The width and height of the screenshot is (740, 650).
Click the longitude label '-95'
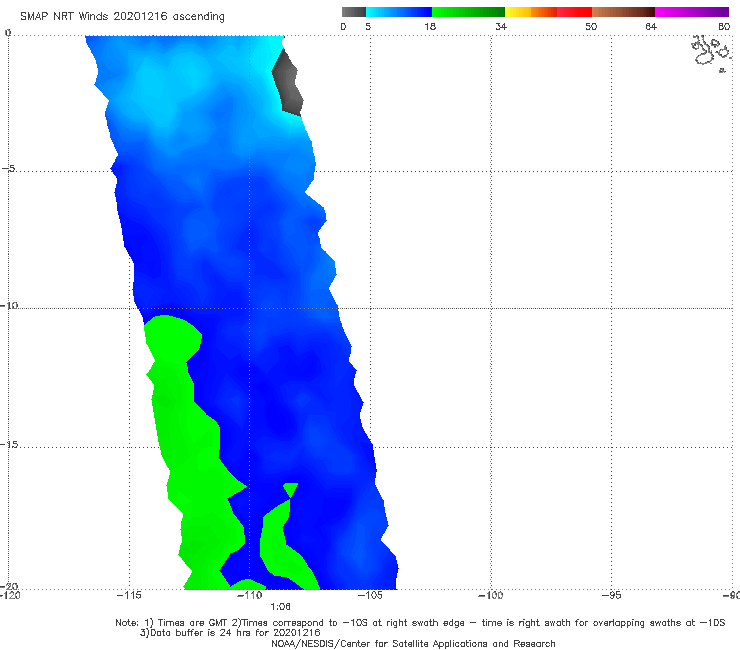[612, 595]
